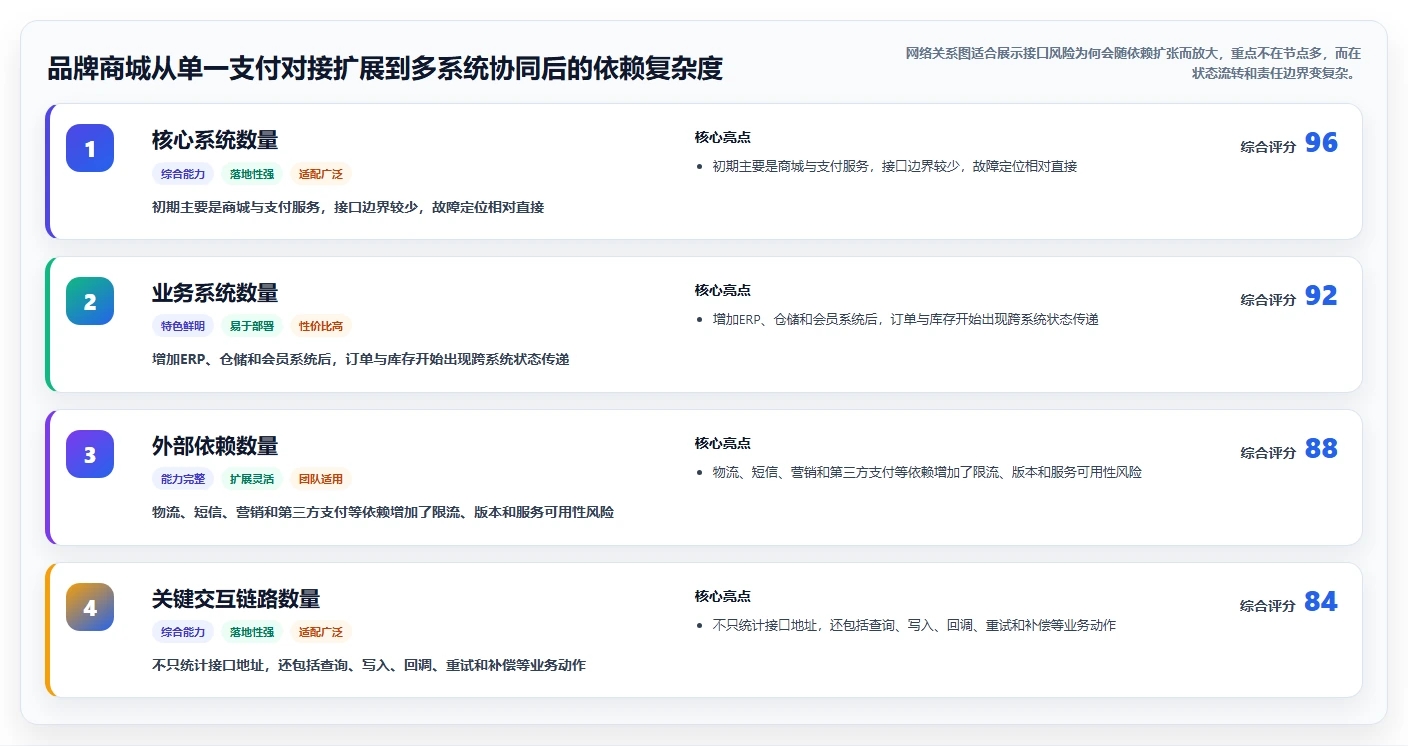Screen dimensions: 1408x746
Task: Select the bullet point about ERP、仓储和会员系统
Action: click(906, 319)
